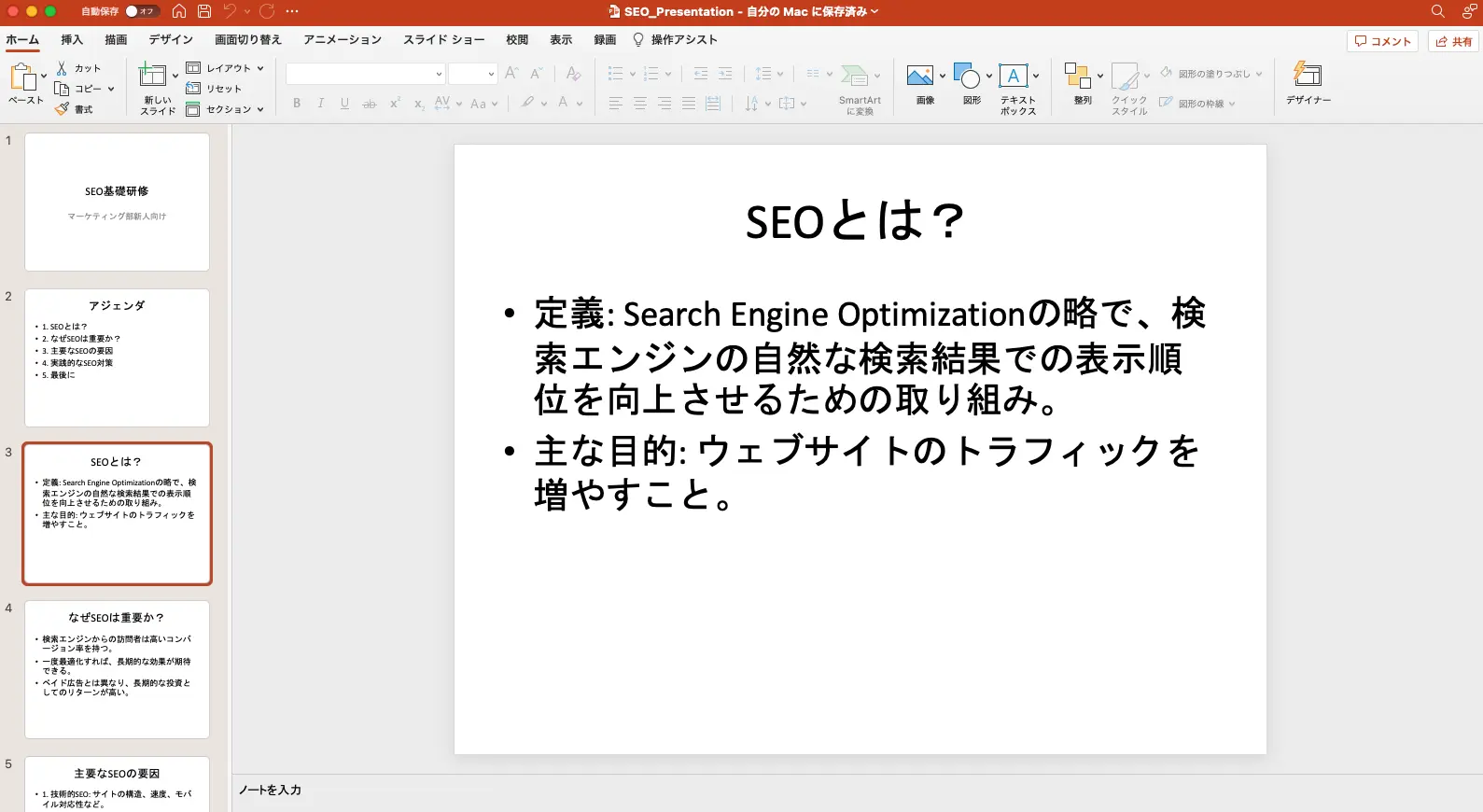Toggle underline formatting (U)
The width and height of the screenshot is (1483, 812).
click(344, 104)
